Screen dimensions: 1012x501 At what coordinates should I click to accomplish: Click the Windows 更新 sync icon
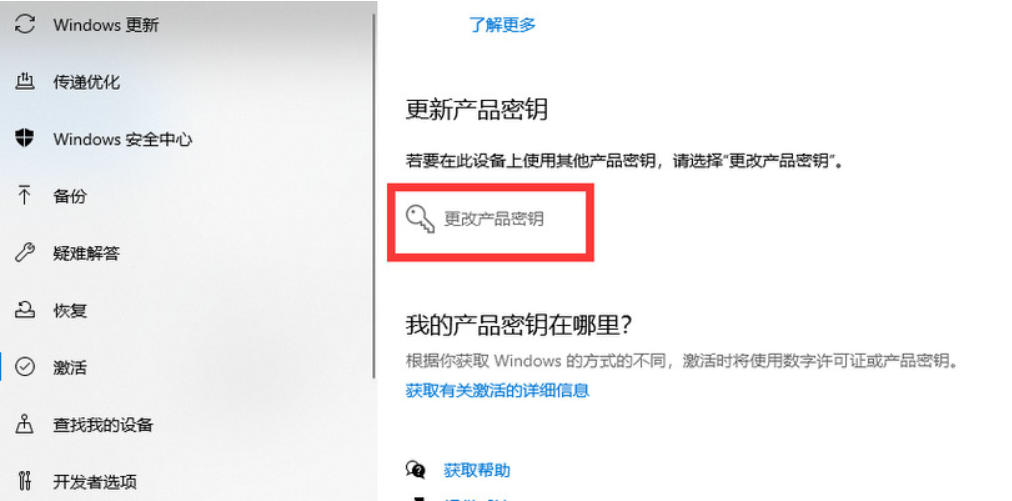click(x=25, y=25)
